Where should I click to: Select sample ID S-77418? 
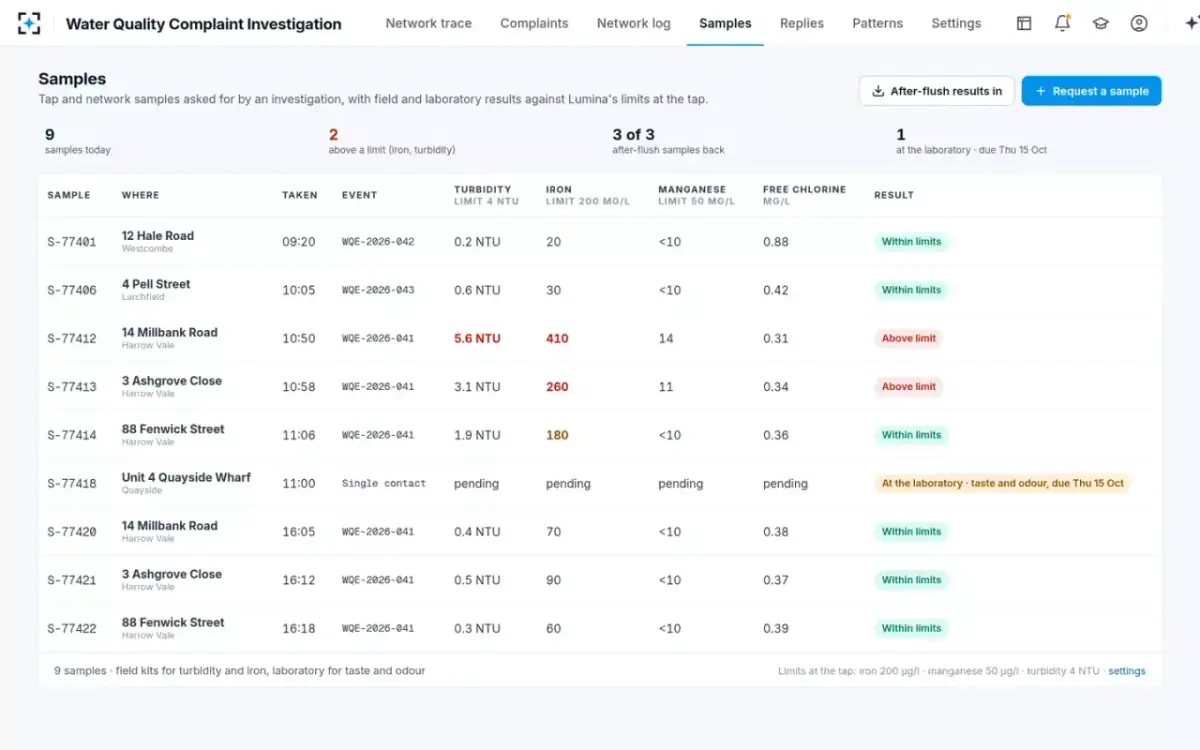coord(72,483)
